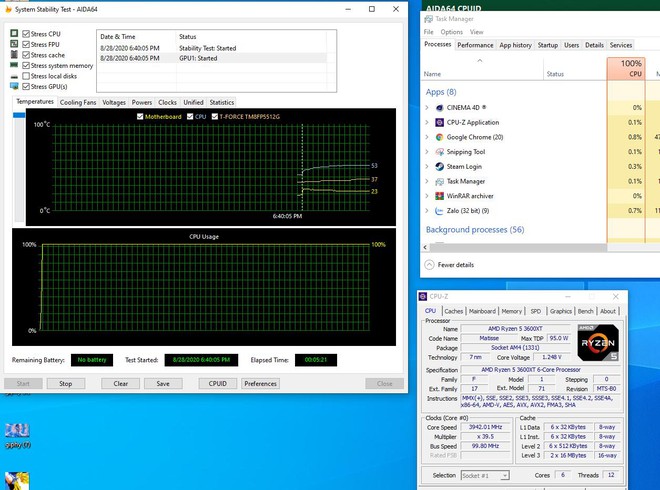660x490 pixels.
Task: Click the Task Manager title bar icon
Action: pyautogui.click(x=428, y=19)
